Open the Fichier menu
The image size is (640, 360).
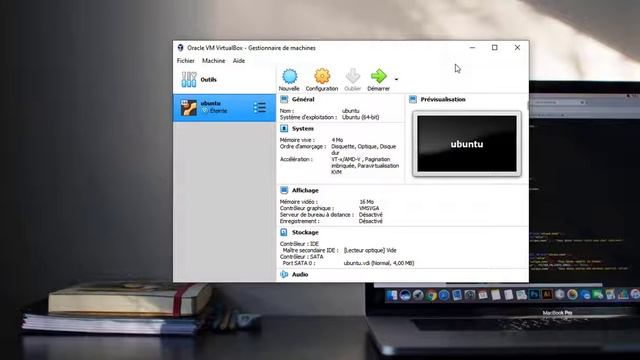tap(186, 61)
